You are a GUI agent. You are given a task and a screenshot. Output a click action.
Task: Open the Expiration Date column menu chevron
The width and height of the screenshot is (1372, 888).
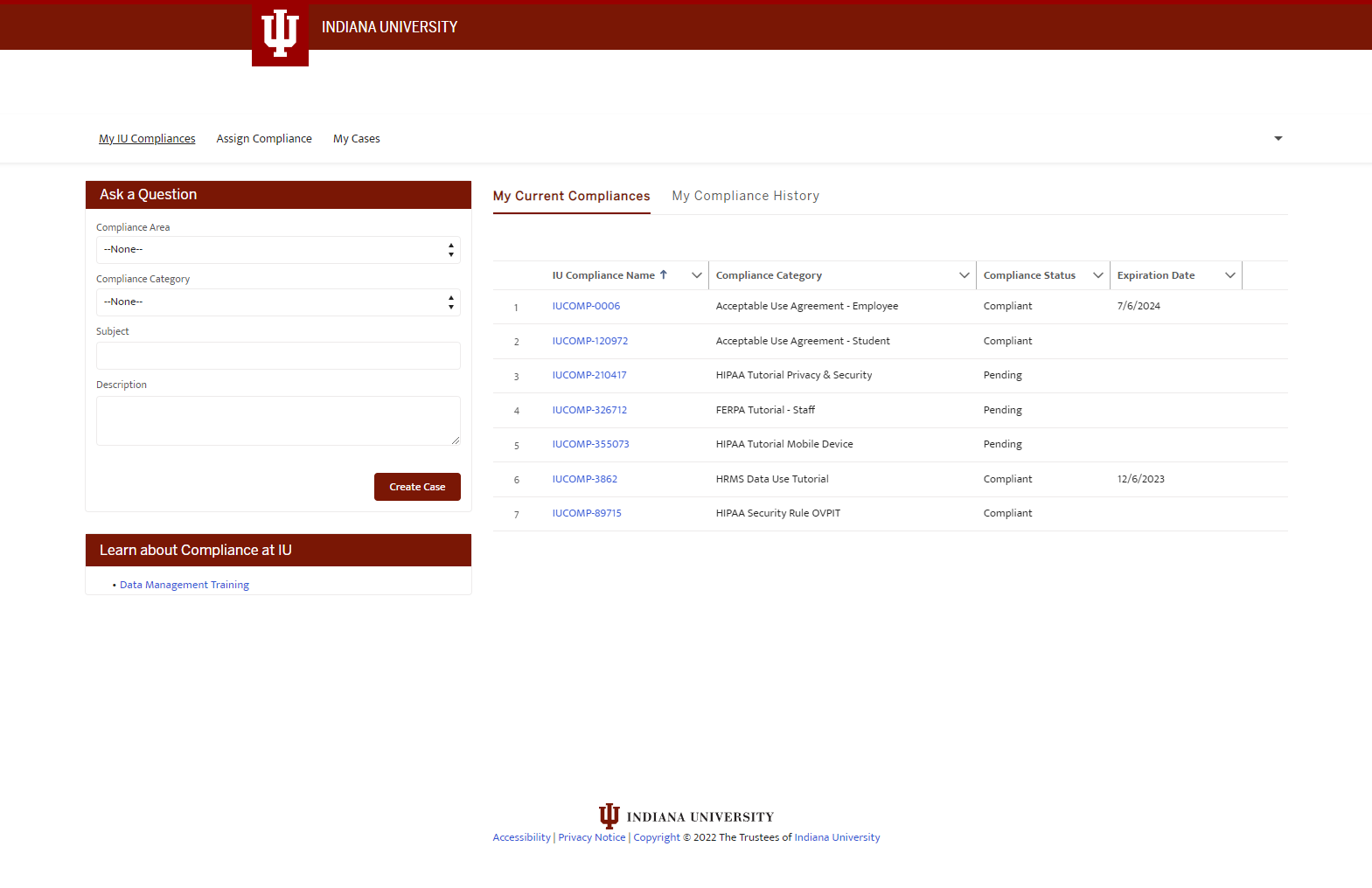(1229, 275)
